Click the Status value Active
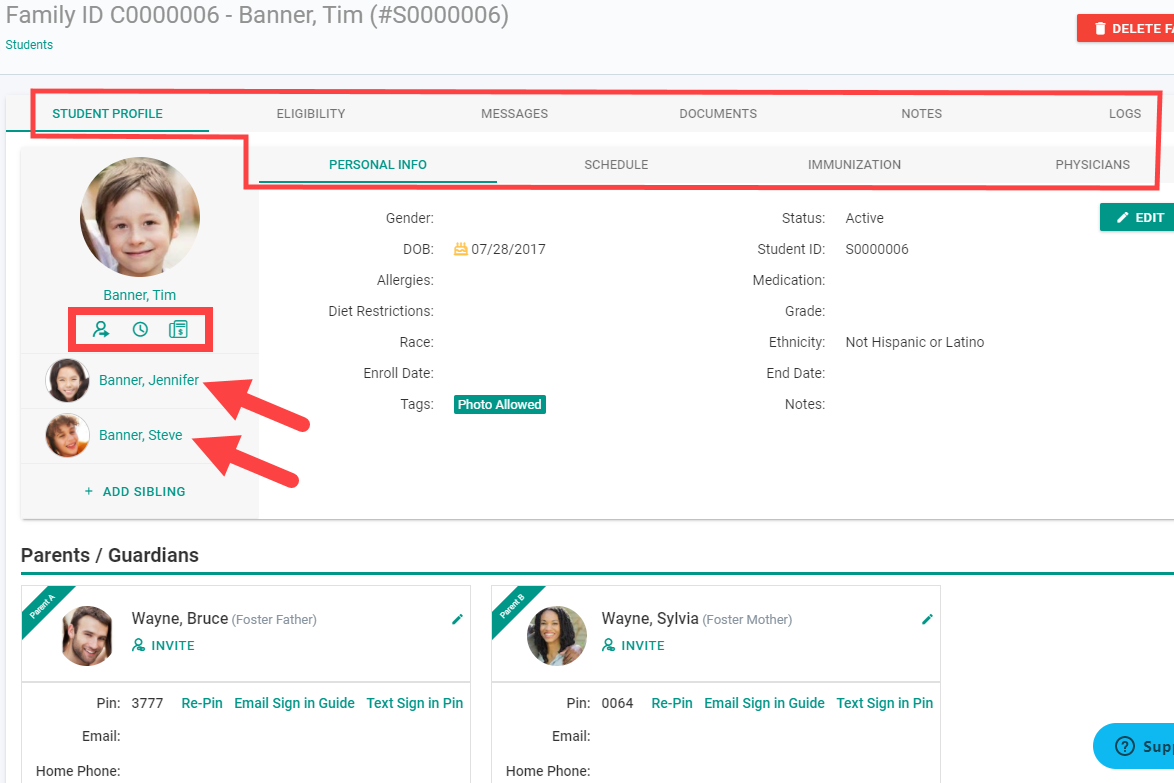 865,218
